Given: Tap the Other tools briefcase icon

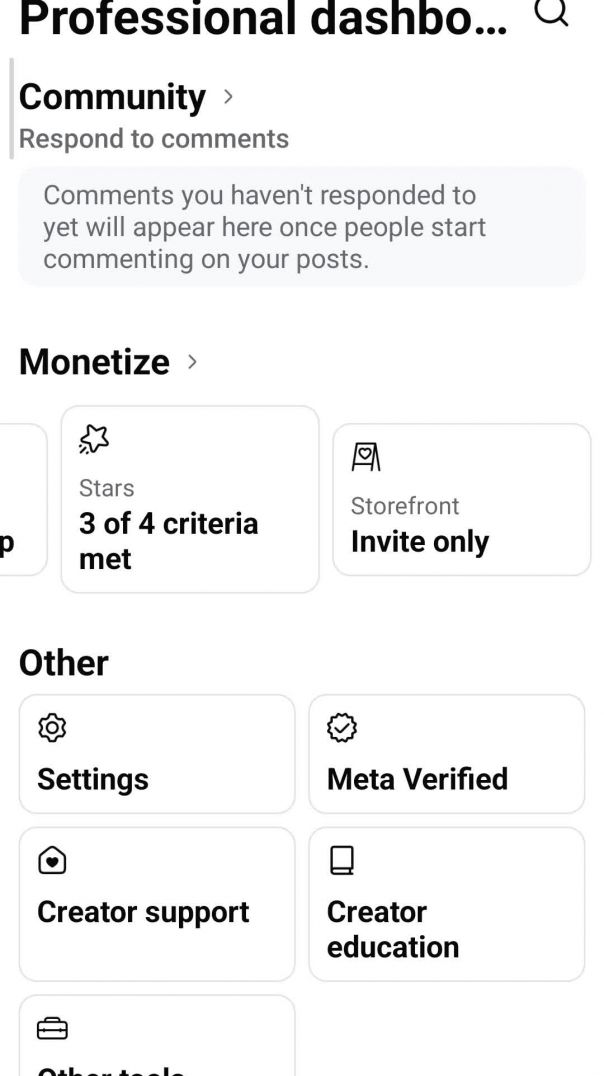Looking at the screenshot, I should coord(52,1028).
